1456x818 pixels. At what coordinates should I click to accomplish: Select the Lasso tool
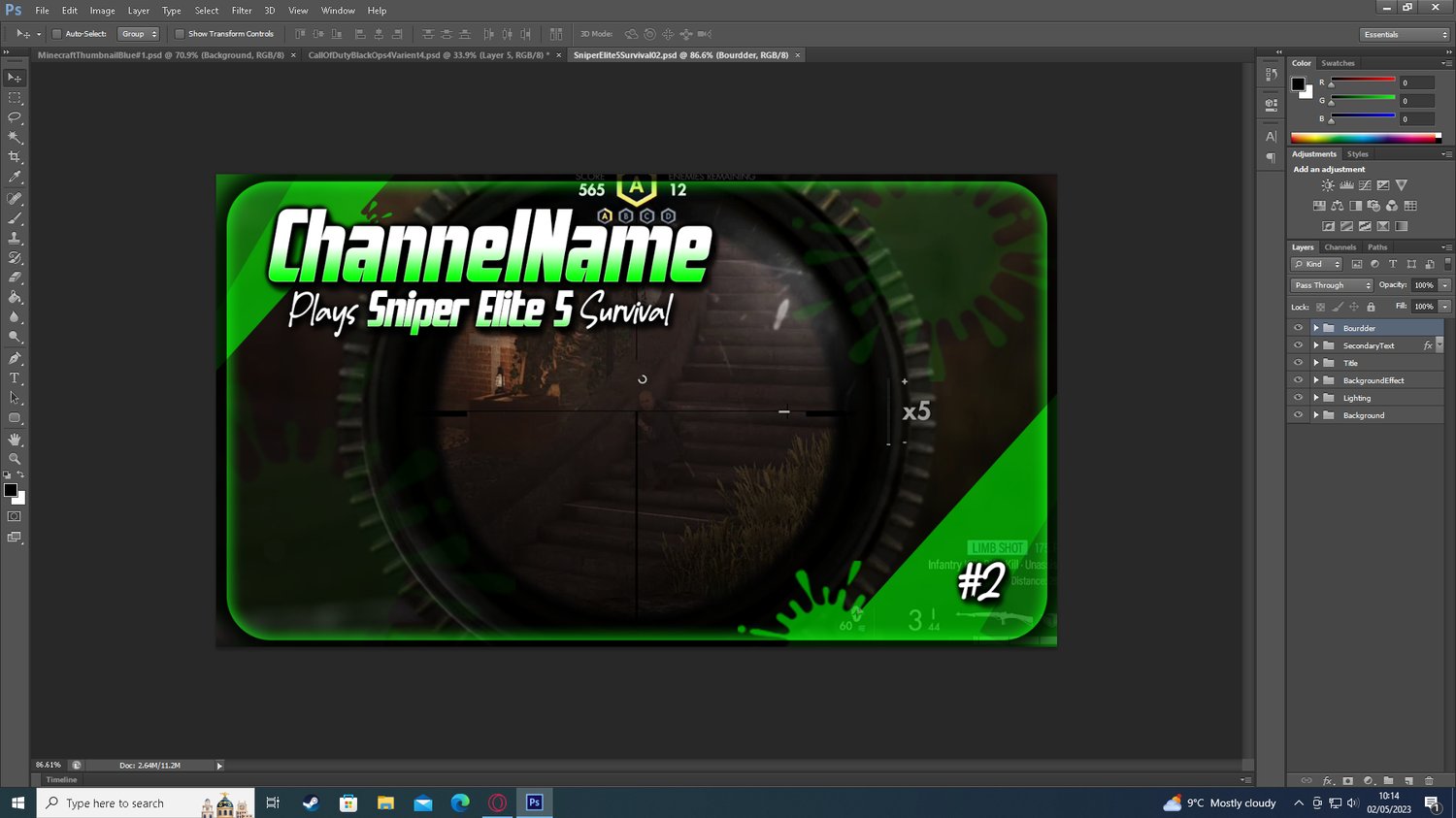tap(15, 117)
